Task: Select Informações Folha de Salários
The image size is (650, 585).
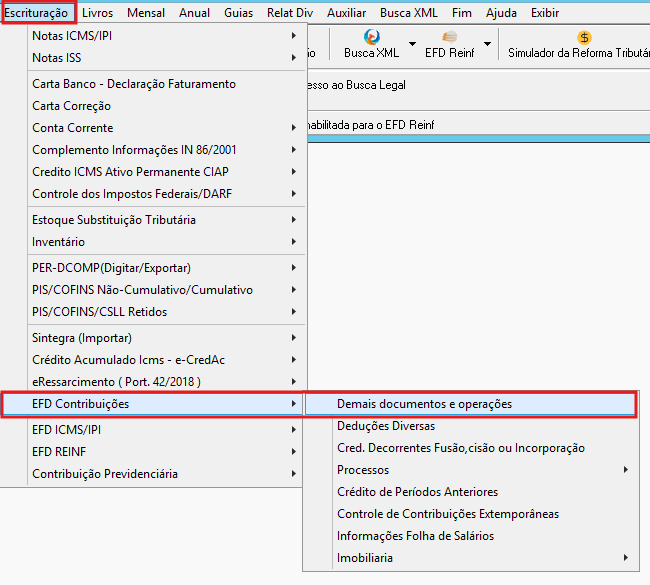Action: [x=470, y=536]
